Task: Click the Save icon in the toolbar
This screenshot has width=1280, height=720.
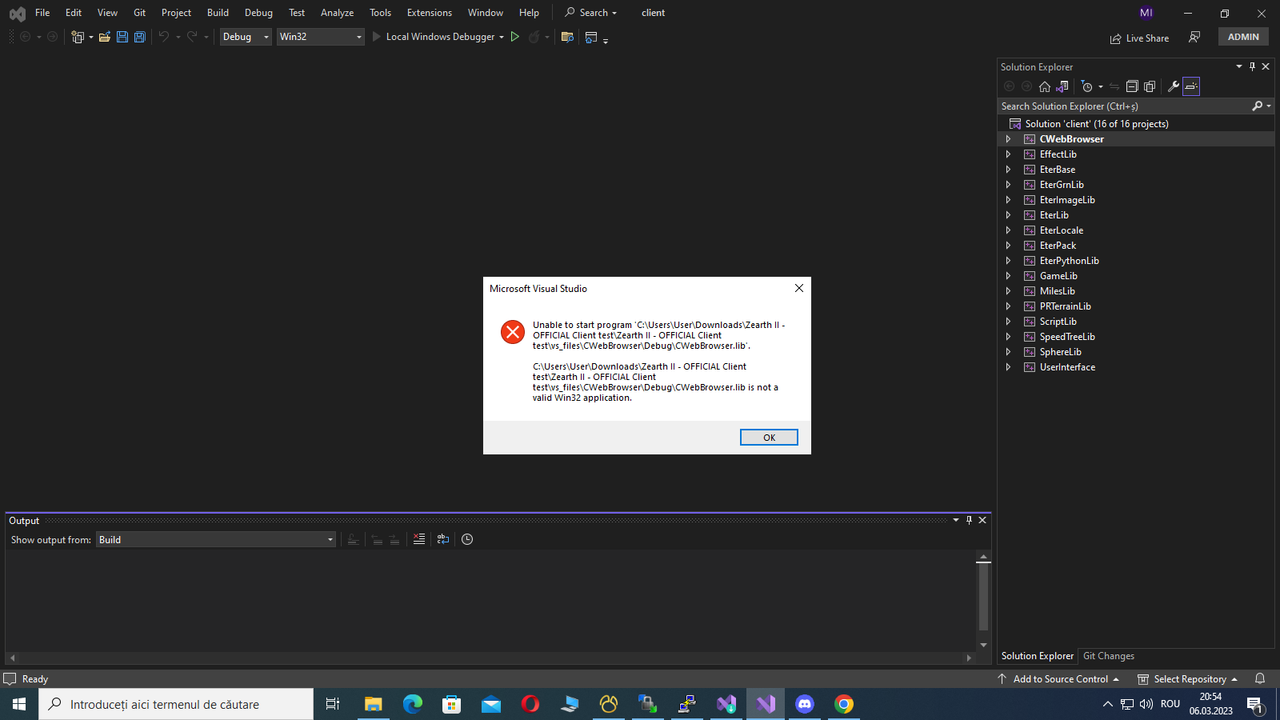Action: [x=122, y=37]
